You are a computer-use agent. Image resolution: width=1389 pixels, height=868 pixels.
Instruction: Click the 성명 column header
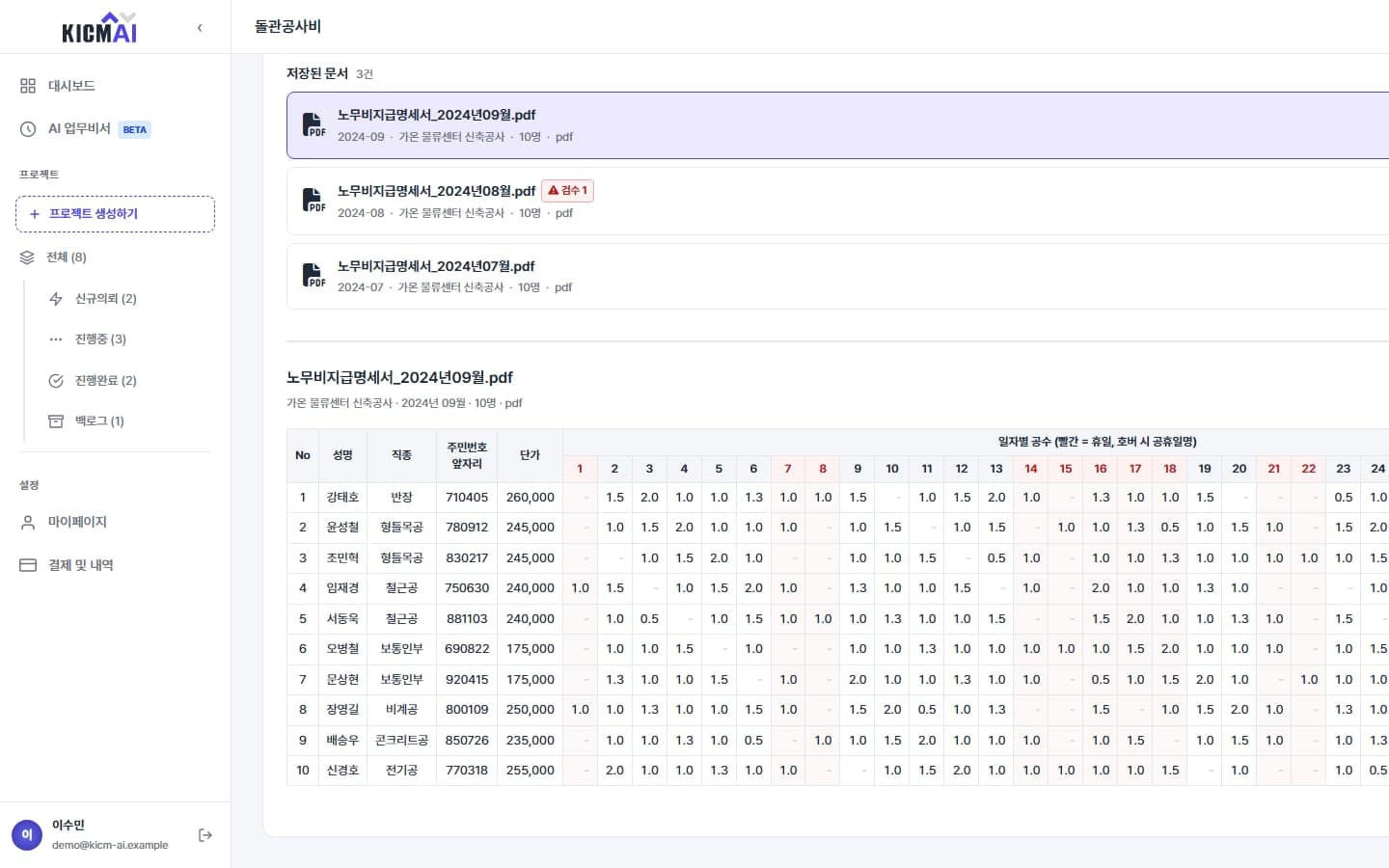click(x=342, y=455)
